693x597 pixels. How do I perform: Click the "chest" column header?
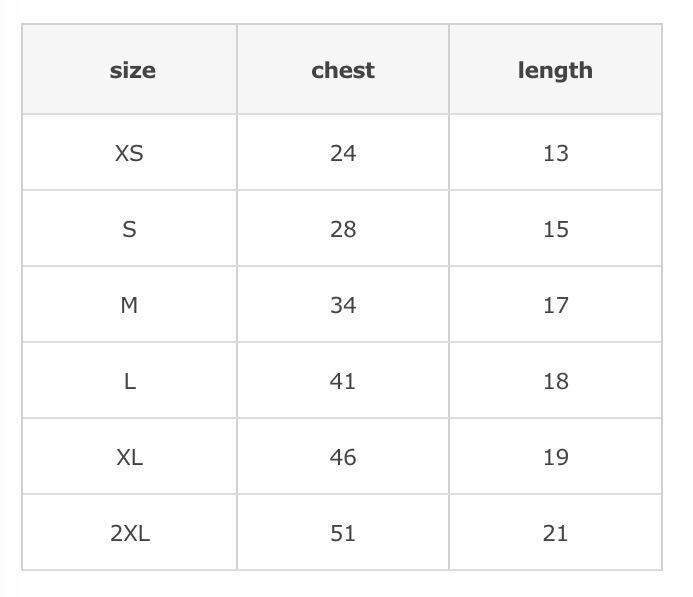click(x=343, y=71)
